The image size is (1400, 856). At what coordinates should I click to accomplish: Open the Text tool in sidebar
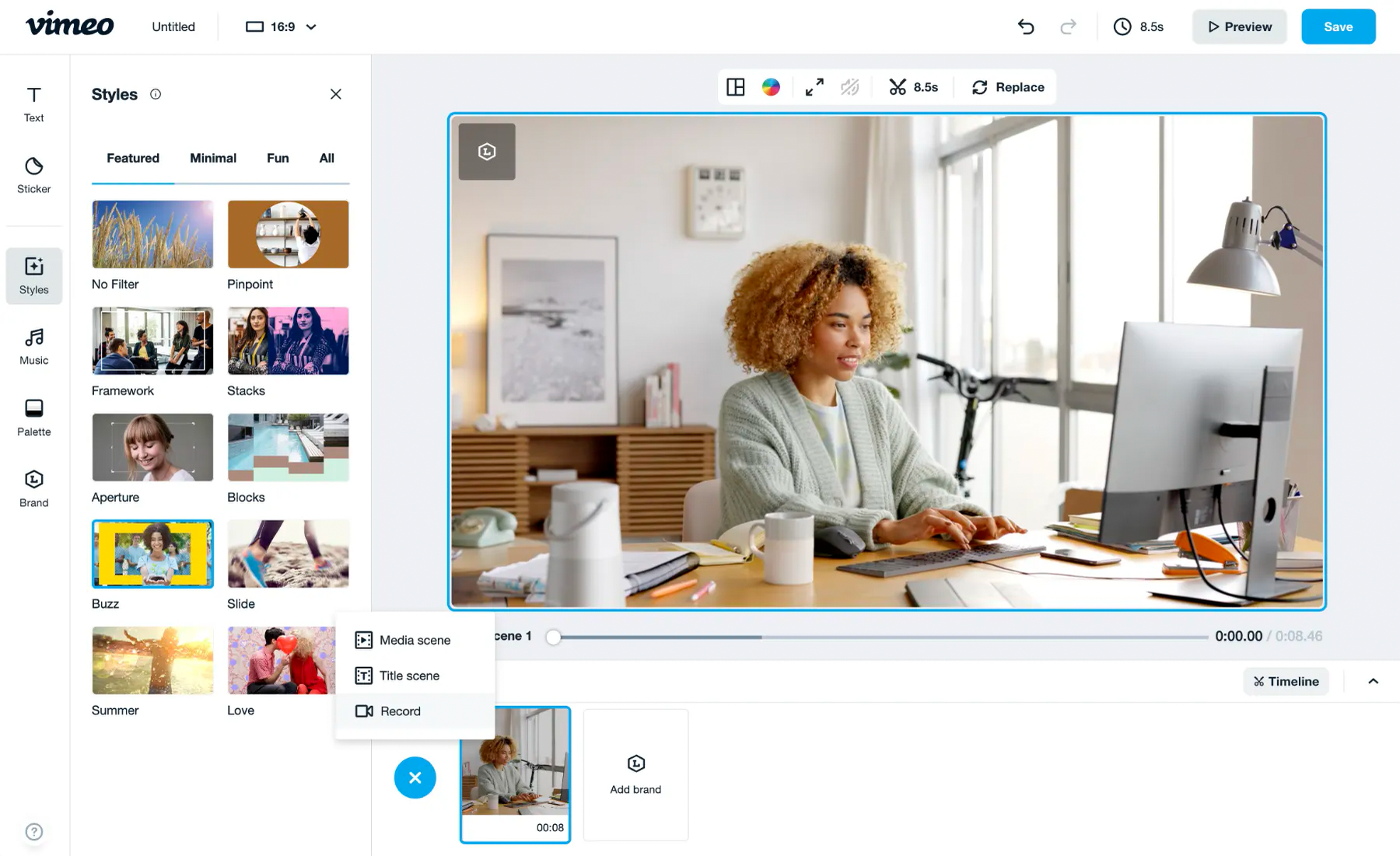33,104
